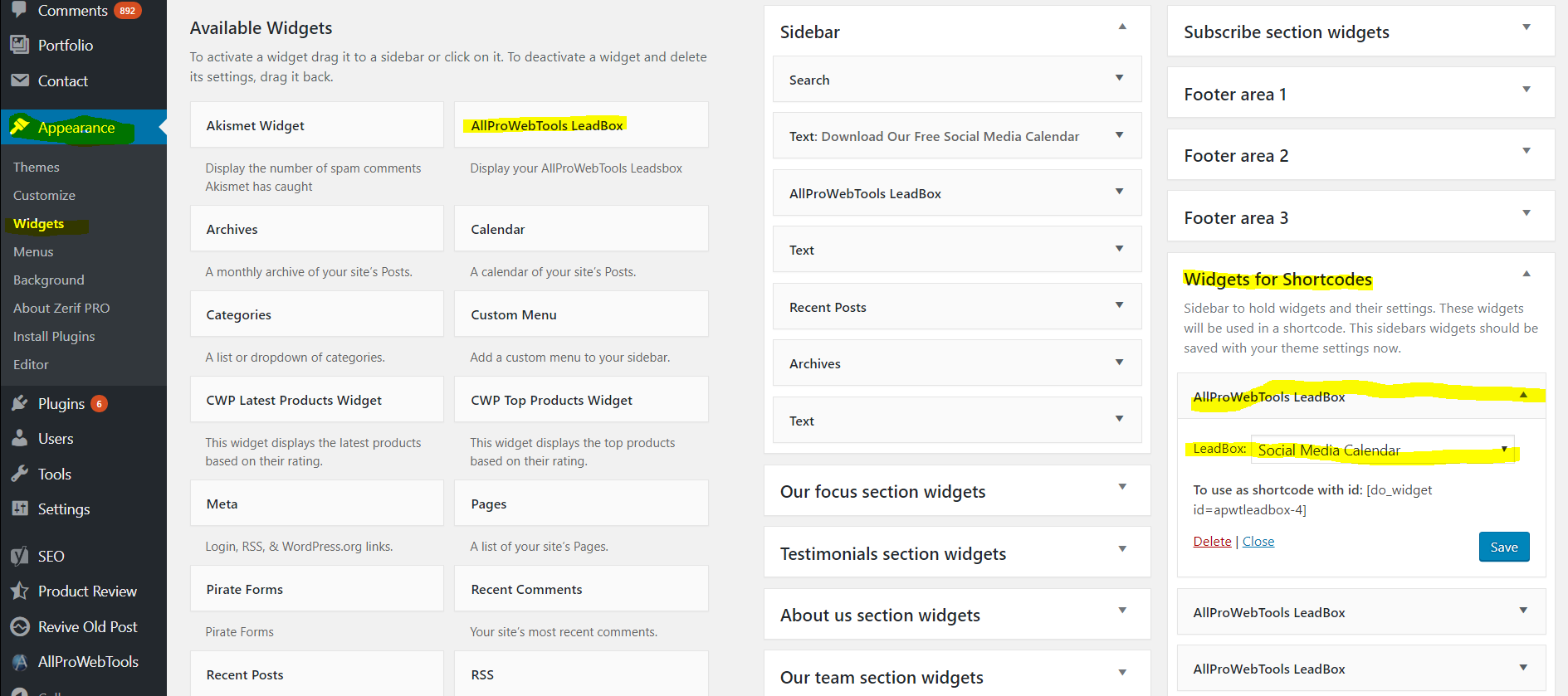The image size is (1568, 696).
Task: Click the Revive Old Post icon
Action: click(x=20, y=626)
